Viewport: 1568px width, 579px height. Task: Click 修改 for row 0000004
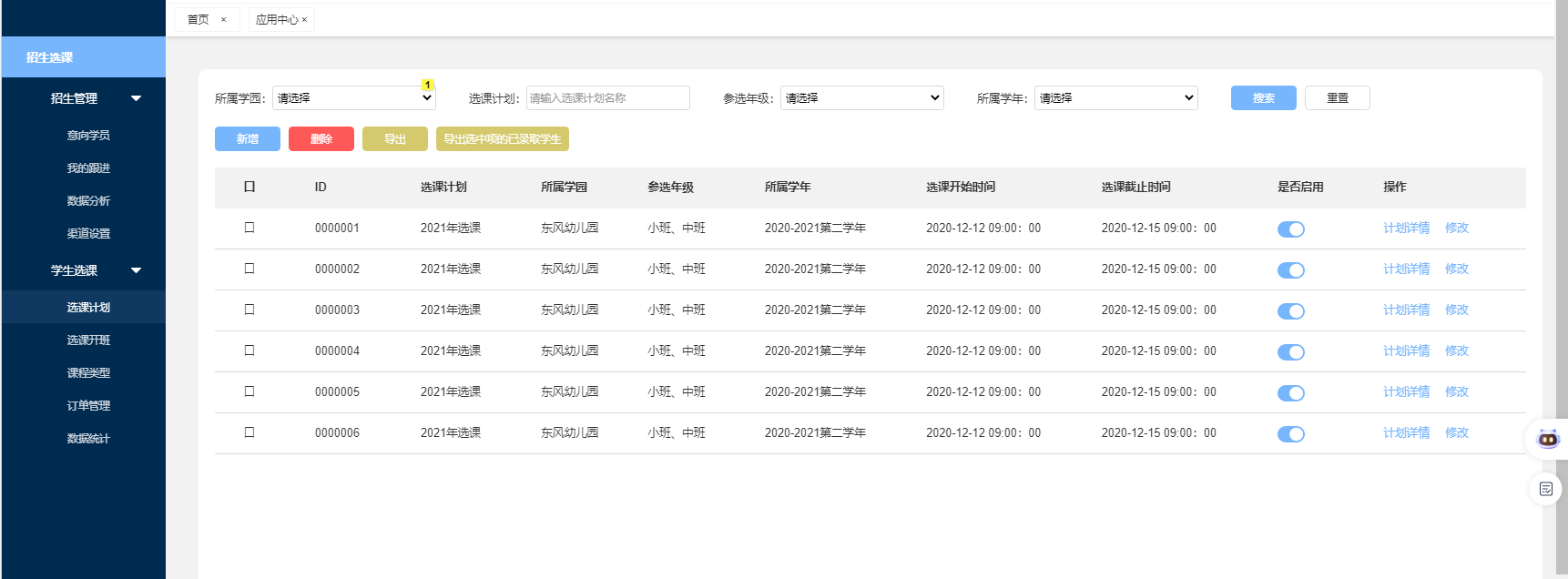1457,350
